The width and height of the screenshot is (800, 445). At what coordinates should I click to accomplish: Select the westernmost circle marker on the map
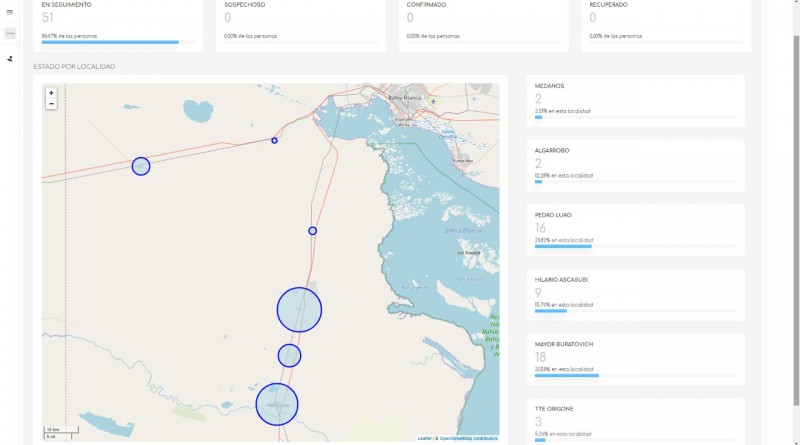pyautogui.click(x=141, y=166)
